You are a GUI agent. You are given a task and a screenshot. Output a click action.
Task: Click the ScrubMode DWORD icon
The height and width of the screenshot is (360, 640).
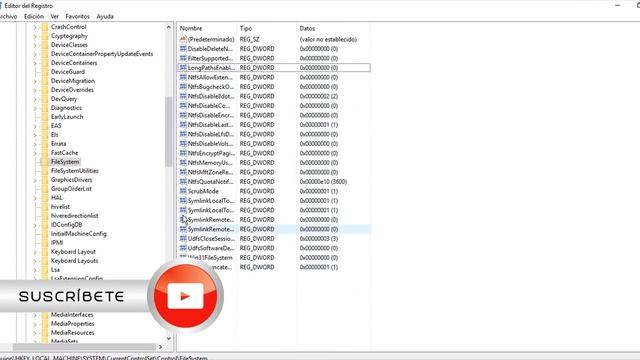click(183, 191)
